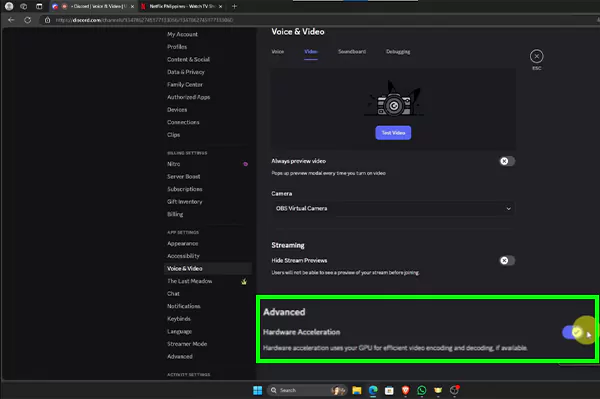Open Accessibility settings
600x399 pixels.
[x=183, y=256]
